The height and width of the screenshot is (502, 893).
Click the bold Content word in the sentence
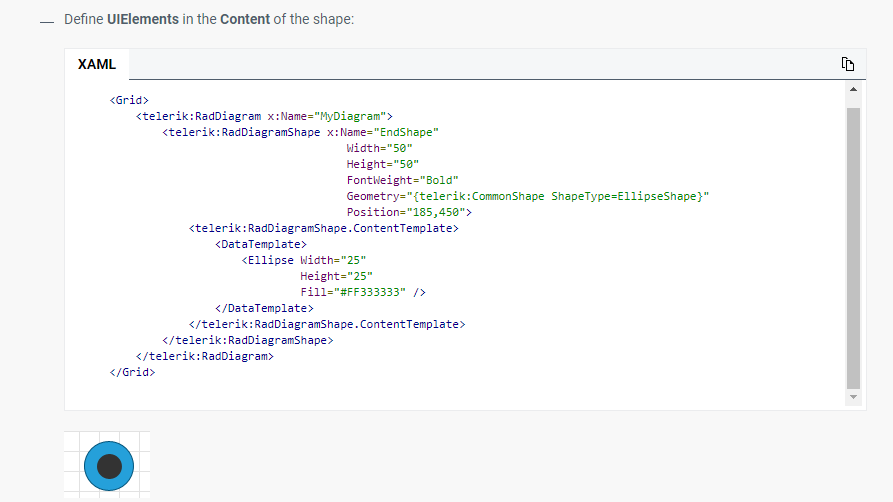[x=245, y=20]
